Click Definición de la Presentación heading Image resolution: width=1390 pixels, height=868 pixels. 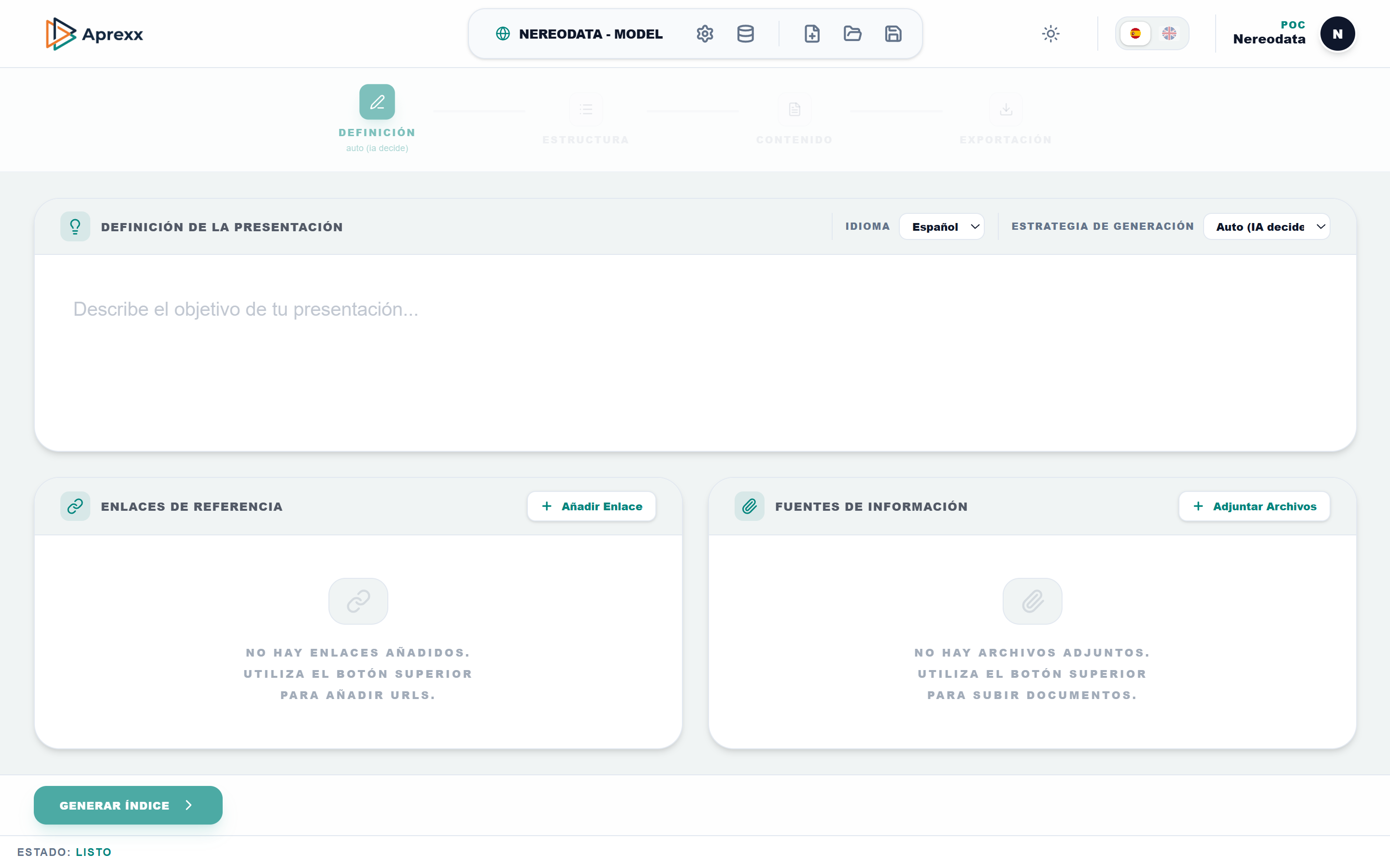(x=222, y=227)
